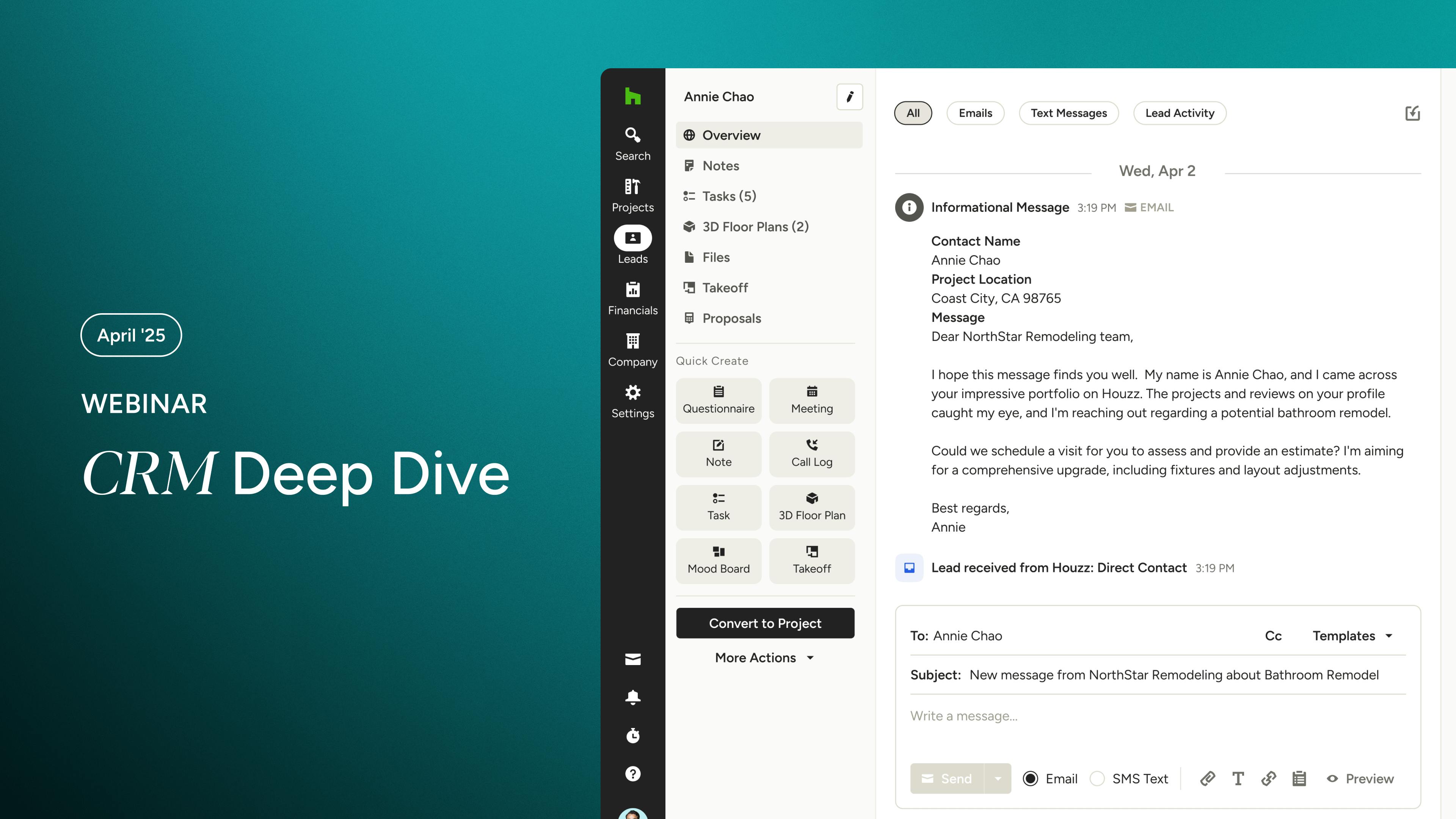This screenshot has height=819, width=1456.
Task: Click "Coast City, CA 98765" location
Action: coord(996,298)
